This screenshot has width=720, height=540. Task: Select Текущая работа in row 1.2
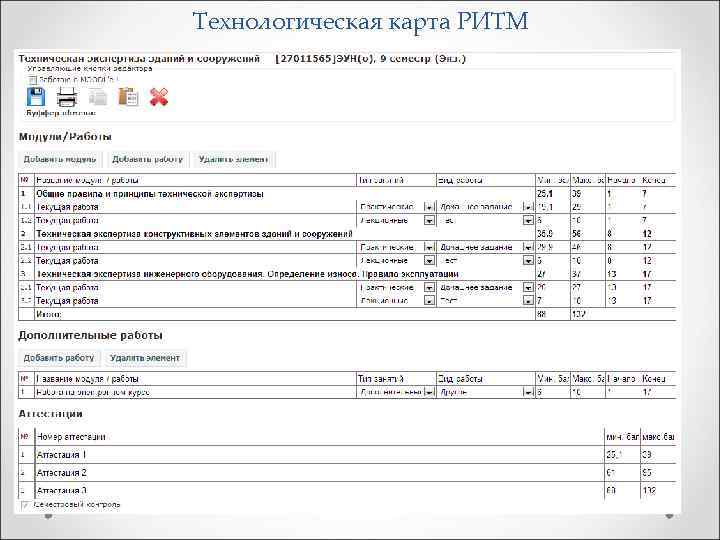(x=67, y=220)
